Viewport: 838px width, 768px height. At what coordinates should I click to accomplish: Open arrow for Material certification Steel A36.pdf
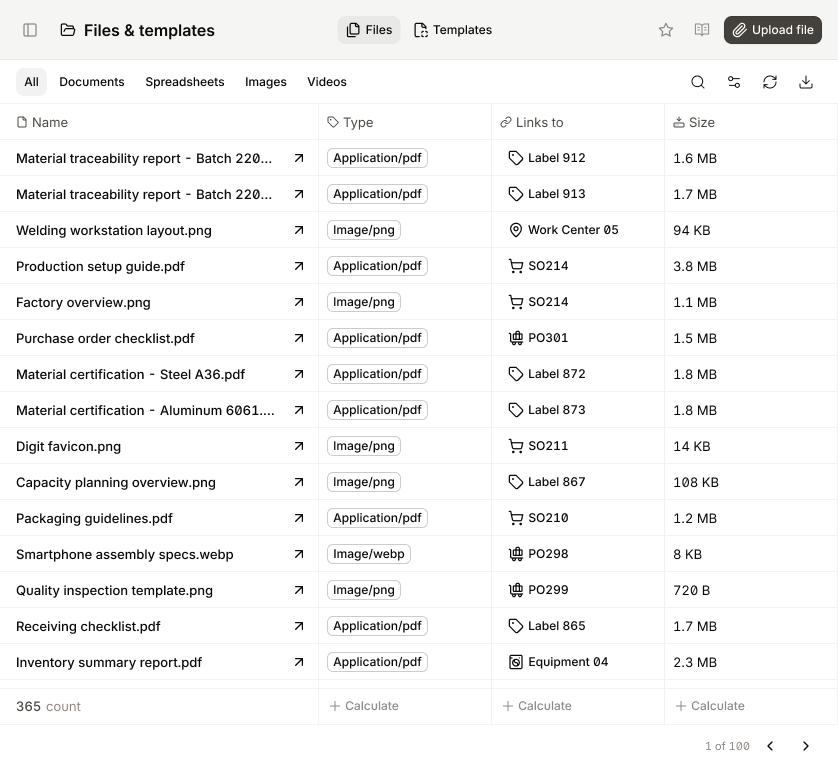click(299, 374)
